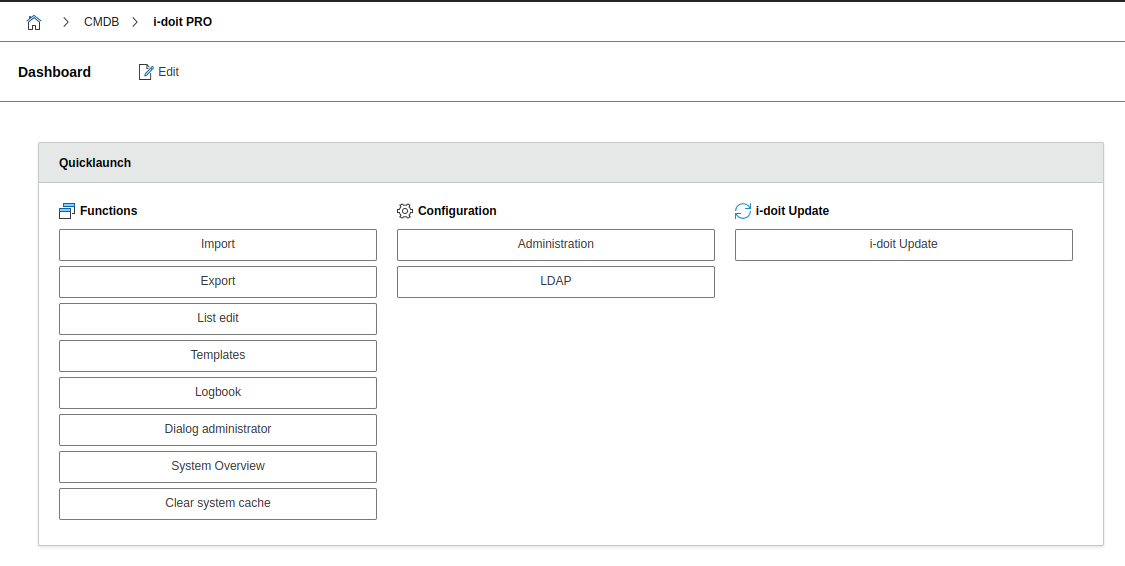Screen dimensions: 1125x566
Task: Open Dialog administrator
Action: point(218,430)
